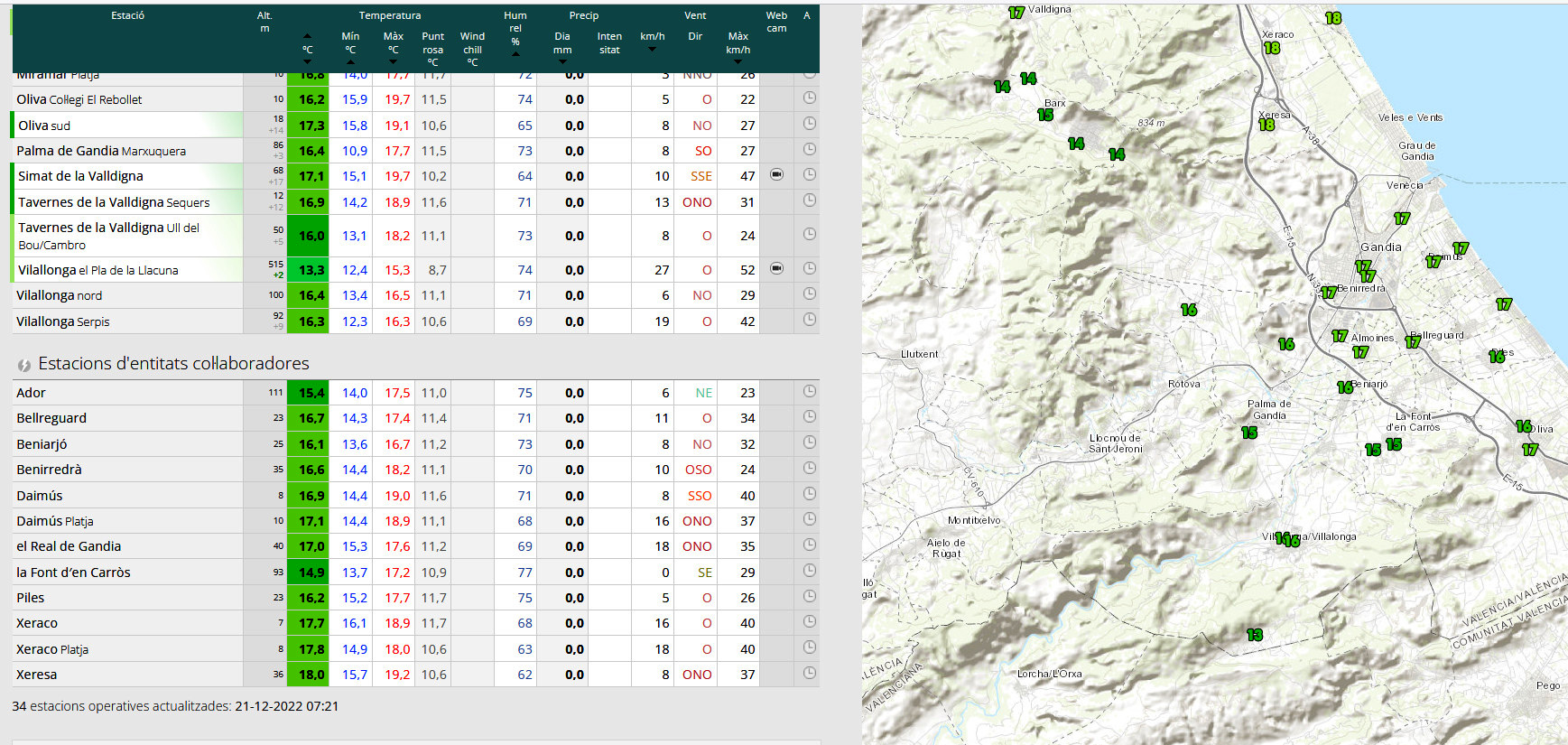
Task: Open history clock for Oliva Col·legi El Rebollet
Action: [x=810, y=98]
